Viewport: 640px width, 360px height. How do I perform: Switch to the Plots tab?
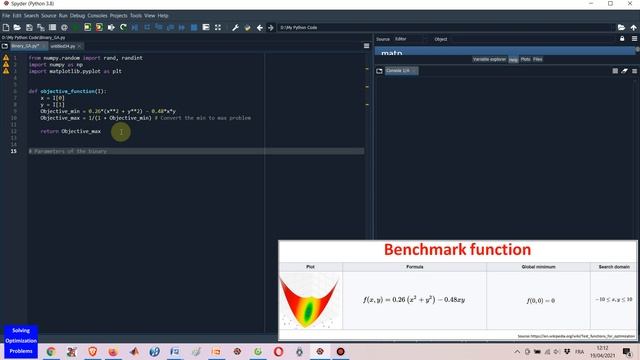pyautogui.click(x=525, y=59)
